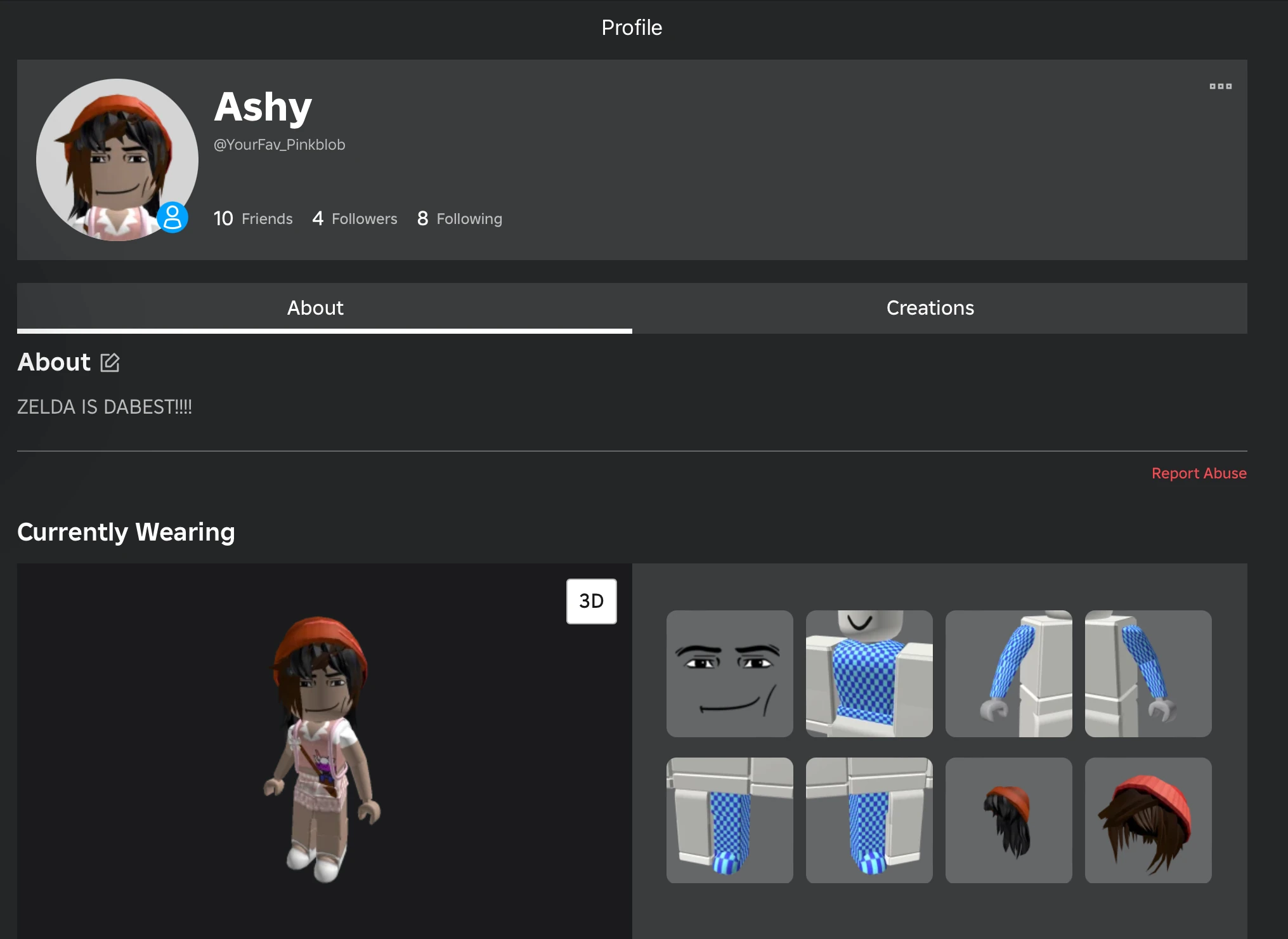This screenshot has height=939, width=1288.
Task: Select the right blue checkered leg item
Action: coord(869,820)
